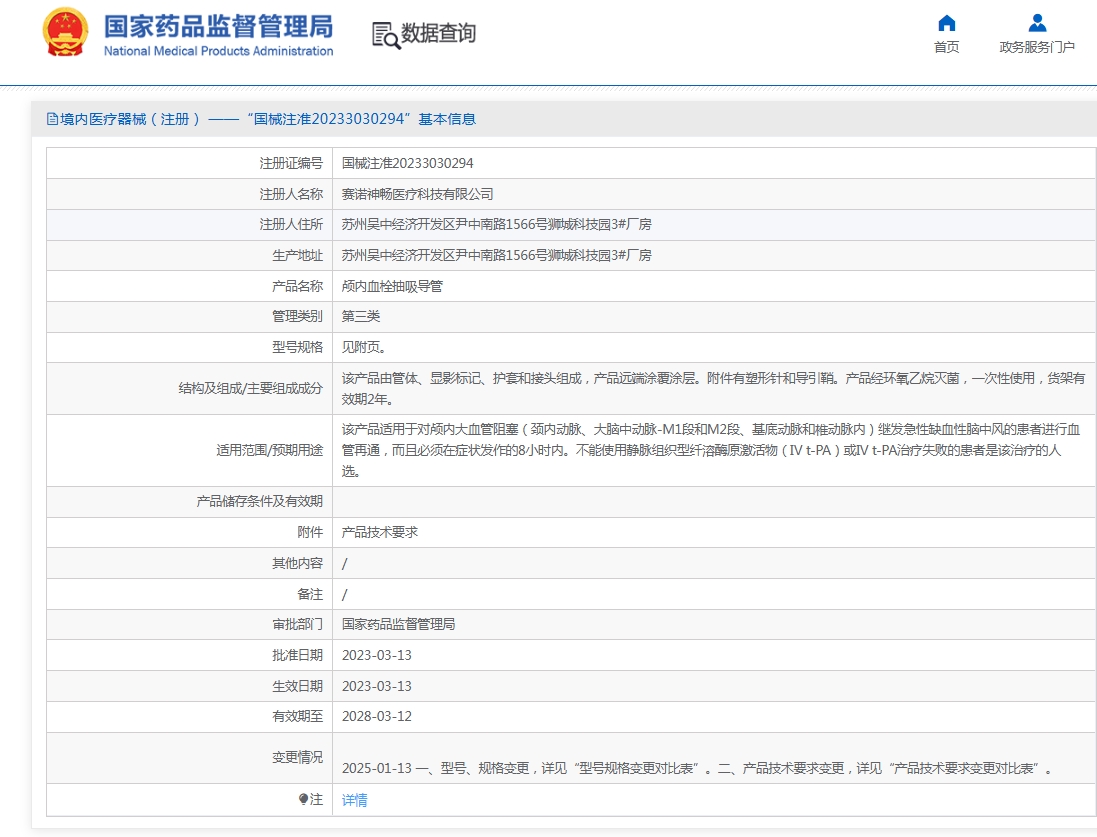Click 国家药品监督管理局 approval department value
Screen dimensions: 1097x837
(x=398, y=624)
